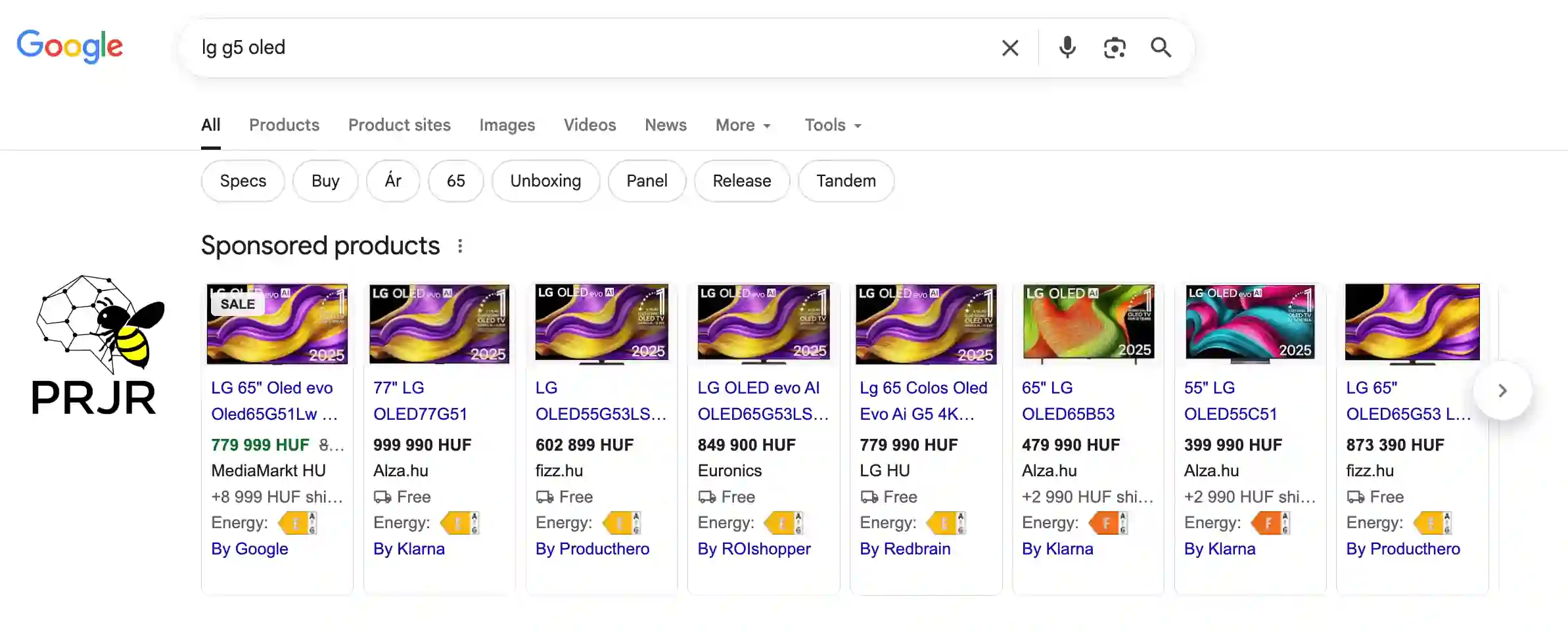Screen dimensions: 1568x632
Task: Open the 55" LG OLED55C51 product thumbnail
Action: click(1251, 323)
